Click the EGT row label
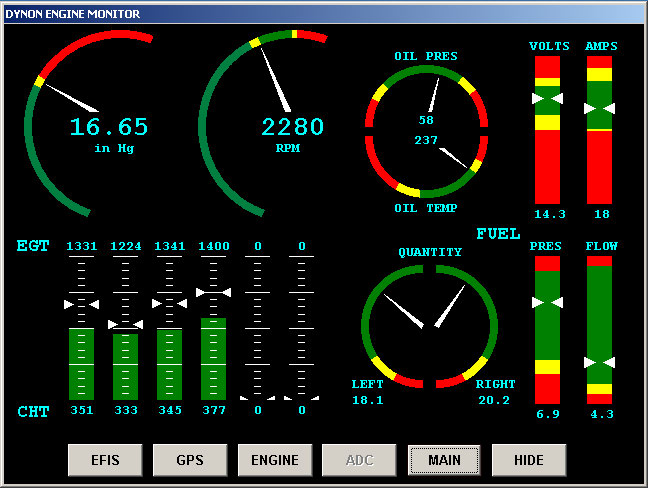 pos(33,246)
